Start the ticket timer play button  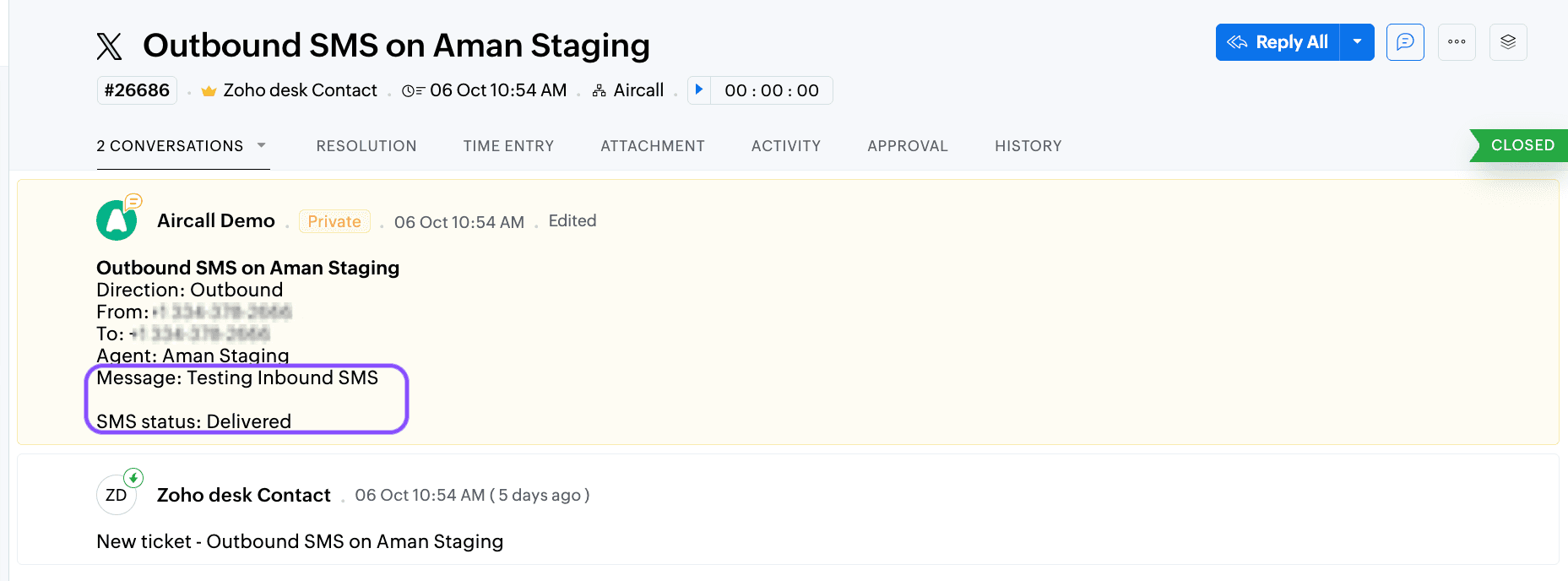click(699, 90)
